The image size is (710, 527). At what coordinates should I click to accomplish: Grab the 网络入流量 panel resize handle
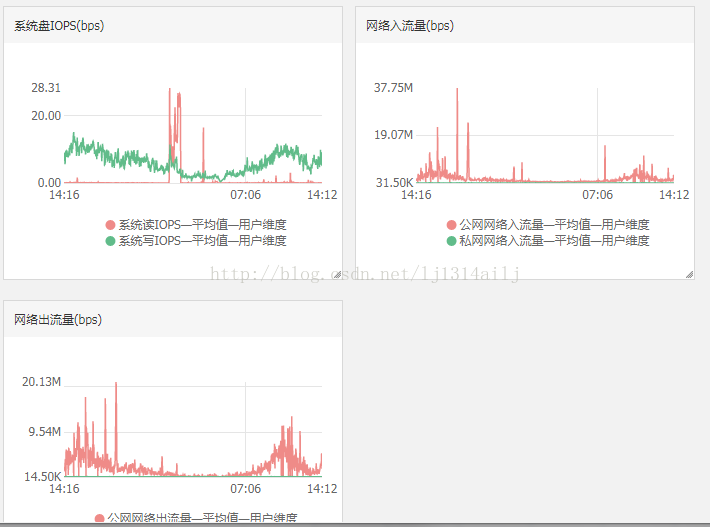(x=688, y=274)
